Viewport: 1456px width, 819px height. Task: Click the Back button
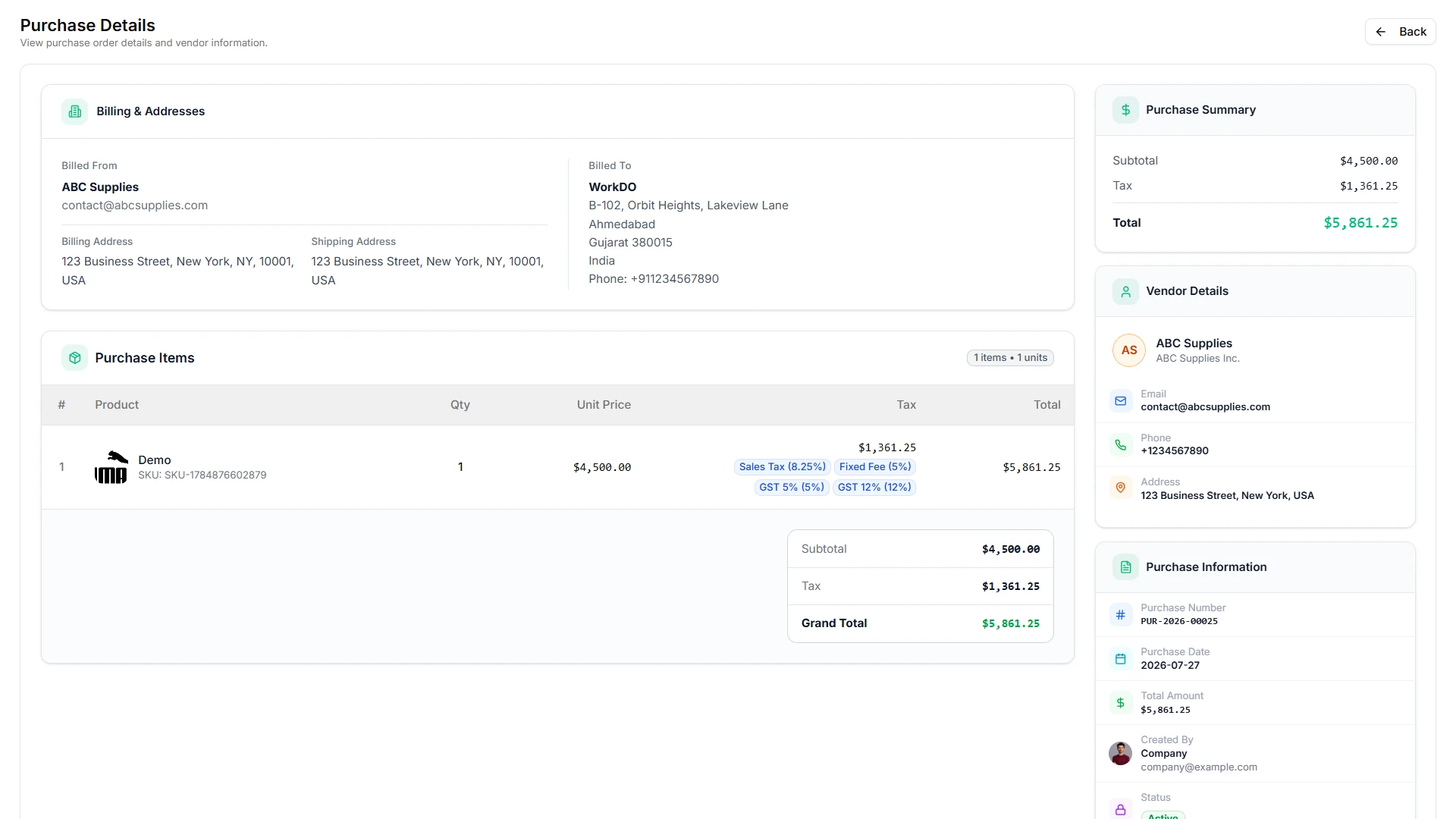1400,32
